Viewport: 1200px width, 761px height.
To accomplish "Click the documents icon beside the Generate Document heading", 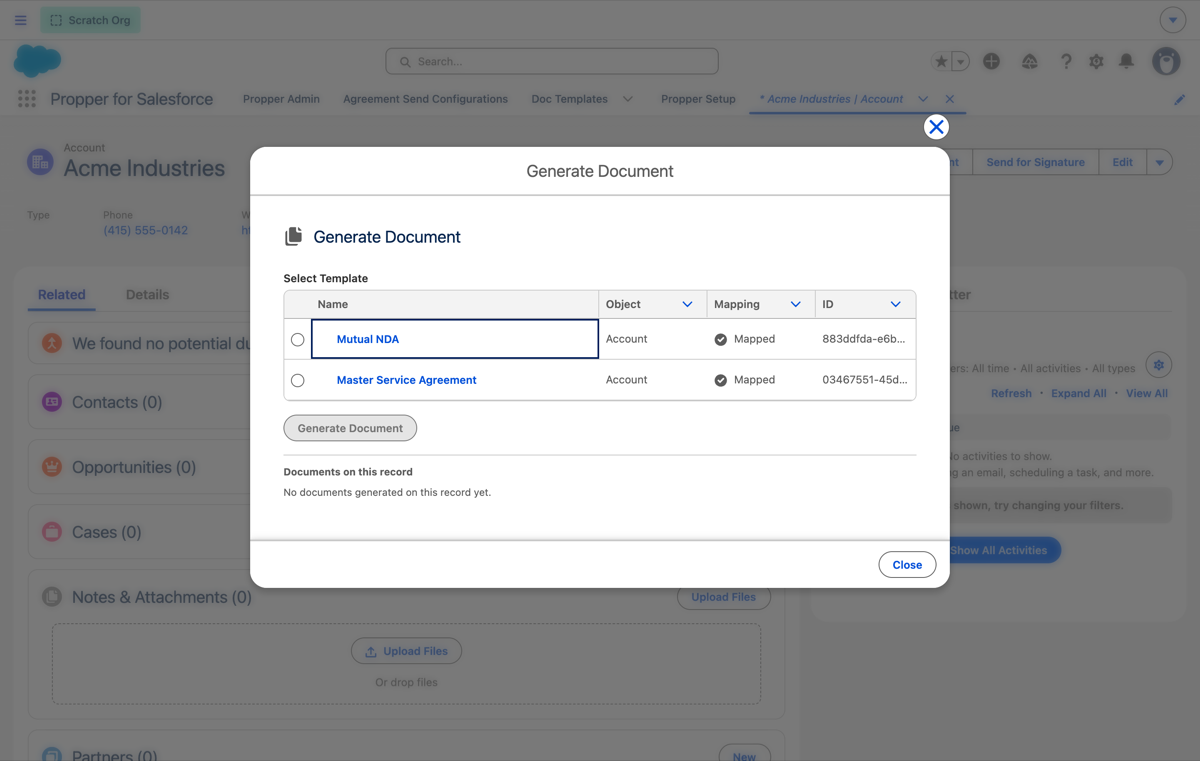I will tap(293, 237).
